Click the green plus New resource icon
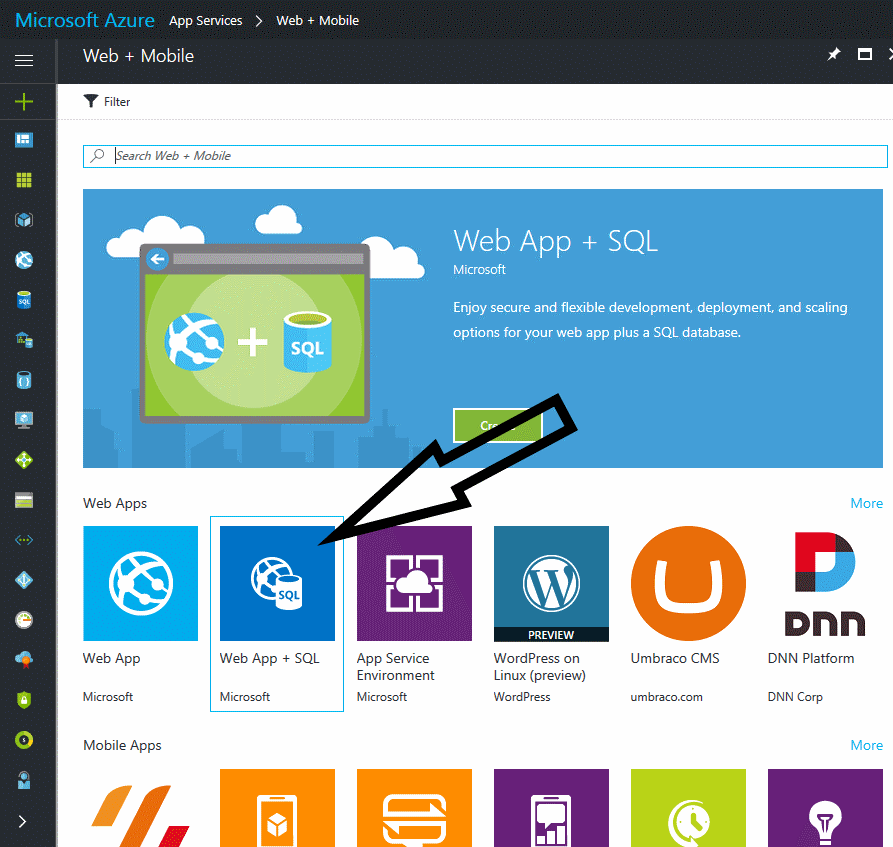 24,102
